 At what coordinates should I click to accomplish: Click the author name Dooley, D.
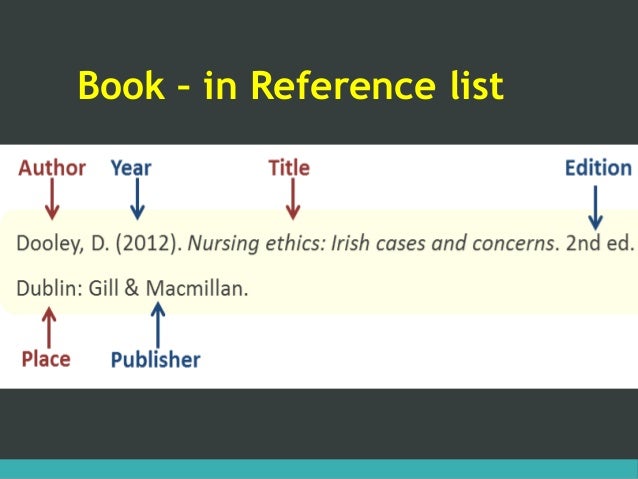pyautogui.click(x=63, y=244)
